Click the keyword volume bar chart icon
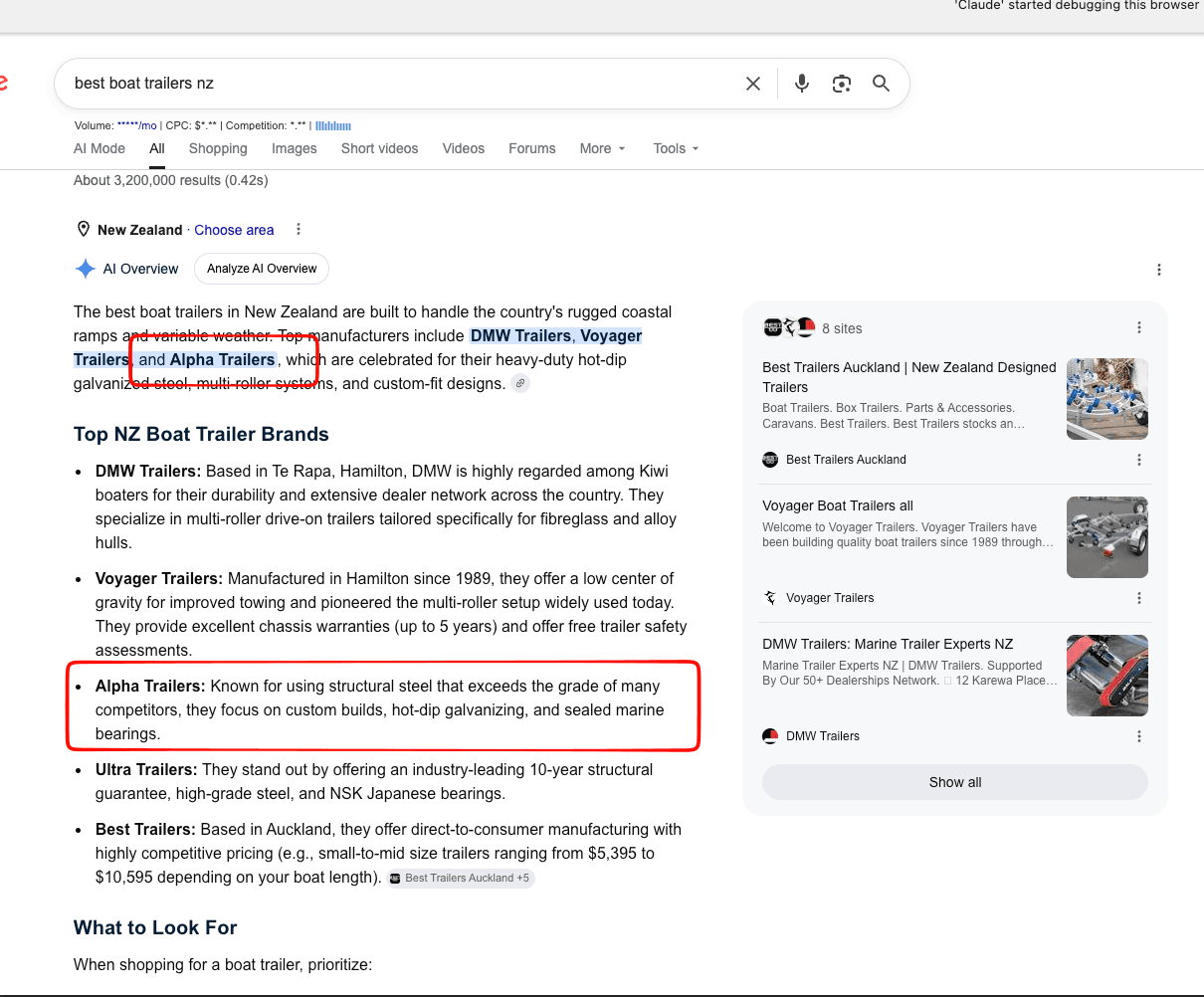This screenshot has width=1204, height=997. 333,125
